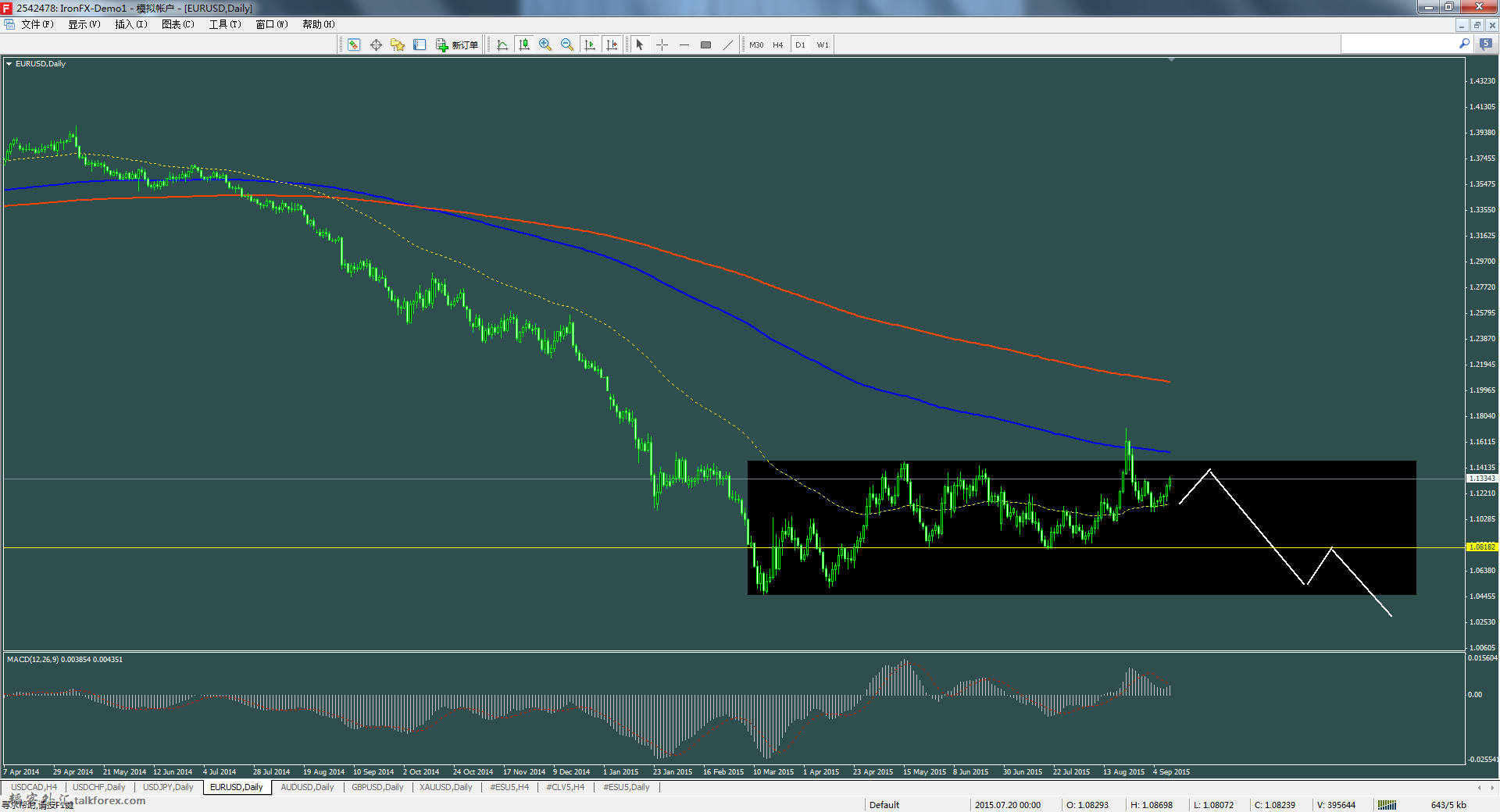Select the horizontal line drawing tool
1500x812 pixels.
tap(684, 45)
